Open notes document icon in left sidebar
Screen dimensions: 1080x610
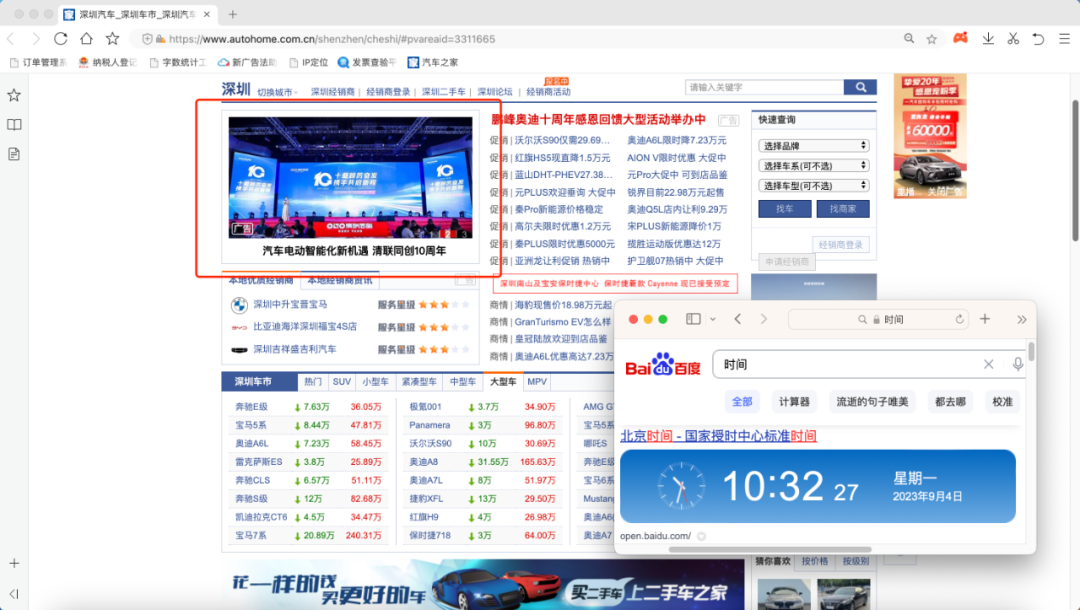[14, 154]
